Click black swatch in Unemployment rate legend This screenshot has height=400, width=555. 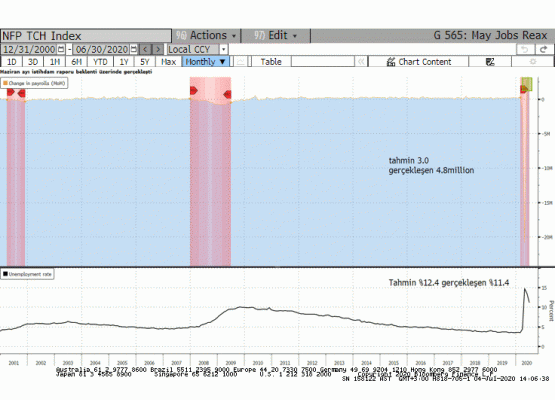(5, 274)
